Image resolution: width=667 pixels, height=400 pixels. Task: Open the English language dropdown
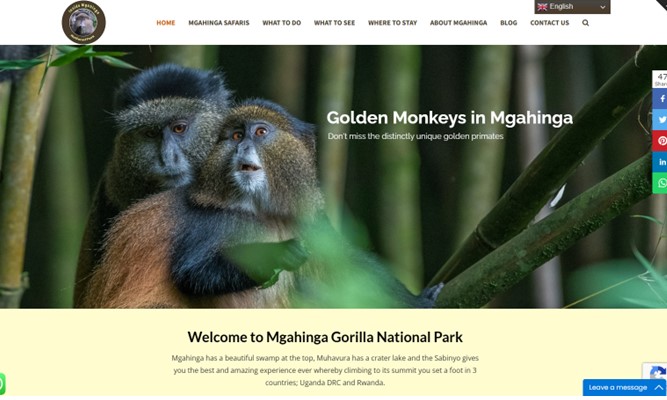[572, 7]
